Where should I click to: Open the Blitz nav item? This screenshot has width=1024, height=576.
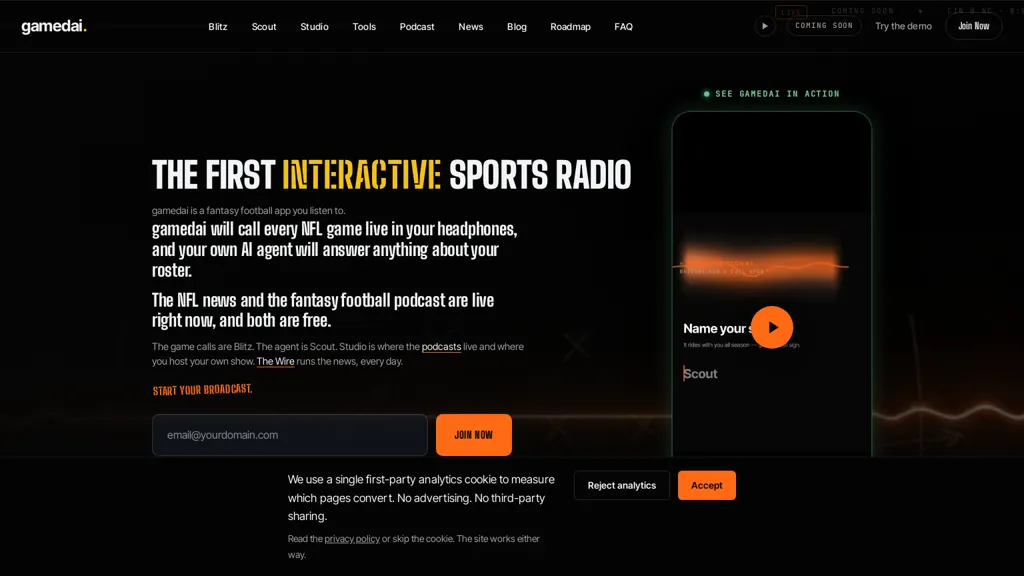(217, 27)
